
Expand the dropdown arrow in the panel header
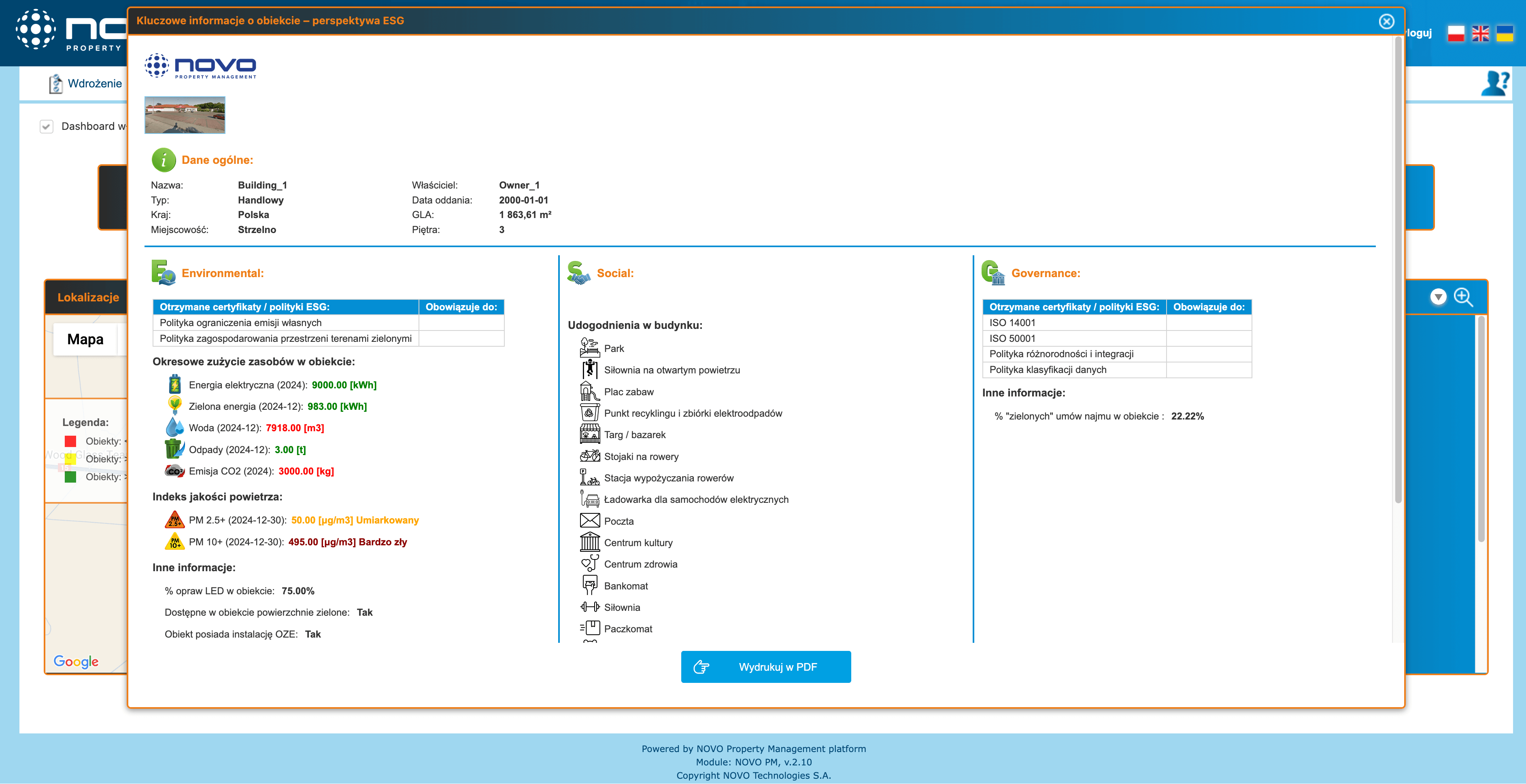click(x=1438, y=297)
